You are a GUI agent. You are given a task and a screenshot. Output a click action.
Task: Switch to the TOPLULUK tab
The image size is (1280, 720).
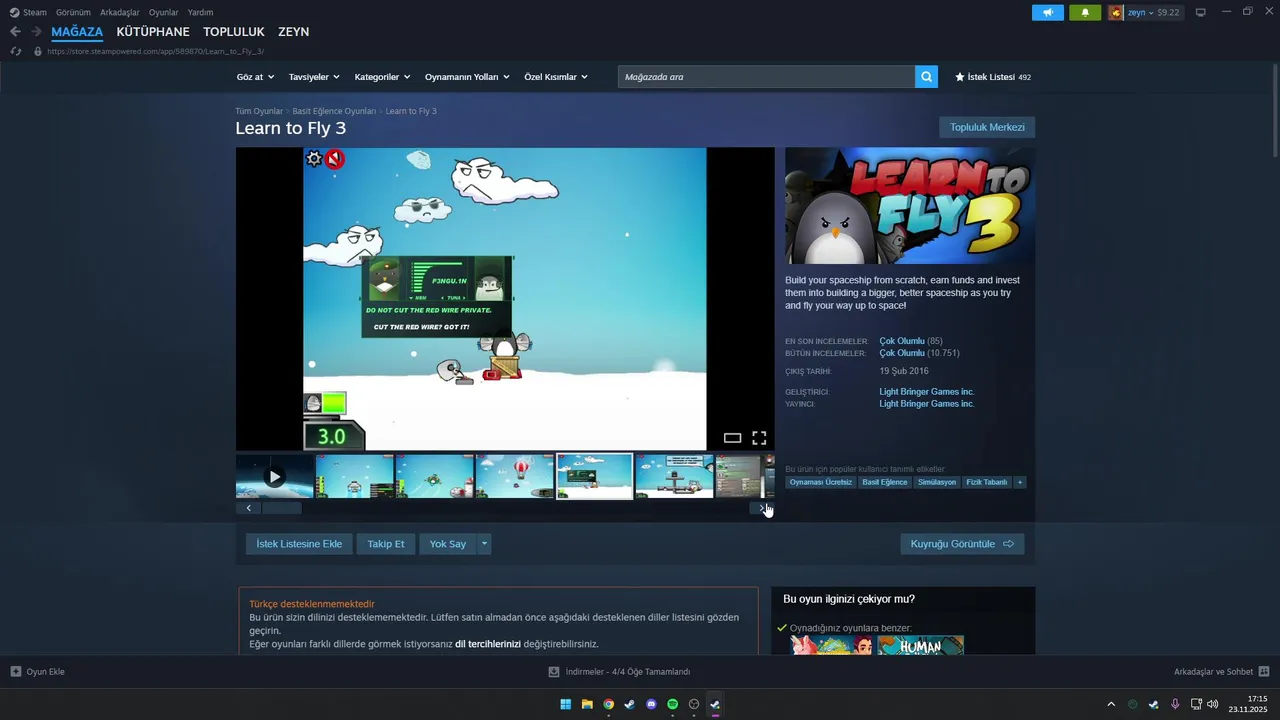[234, 32]
